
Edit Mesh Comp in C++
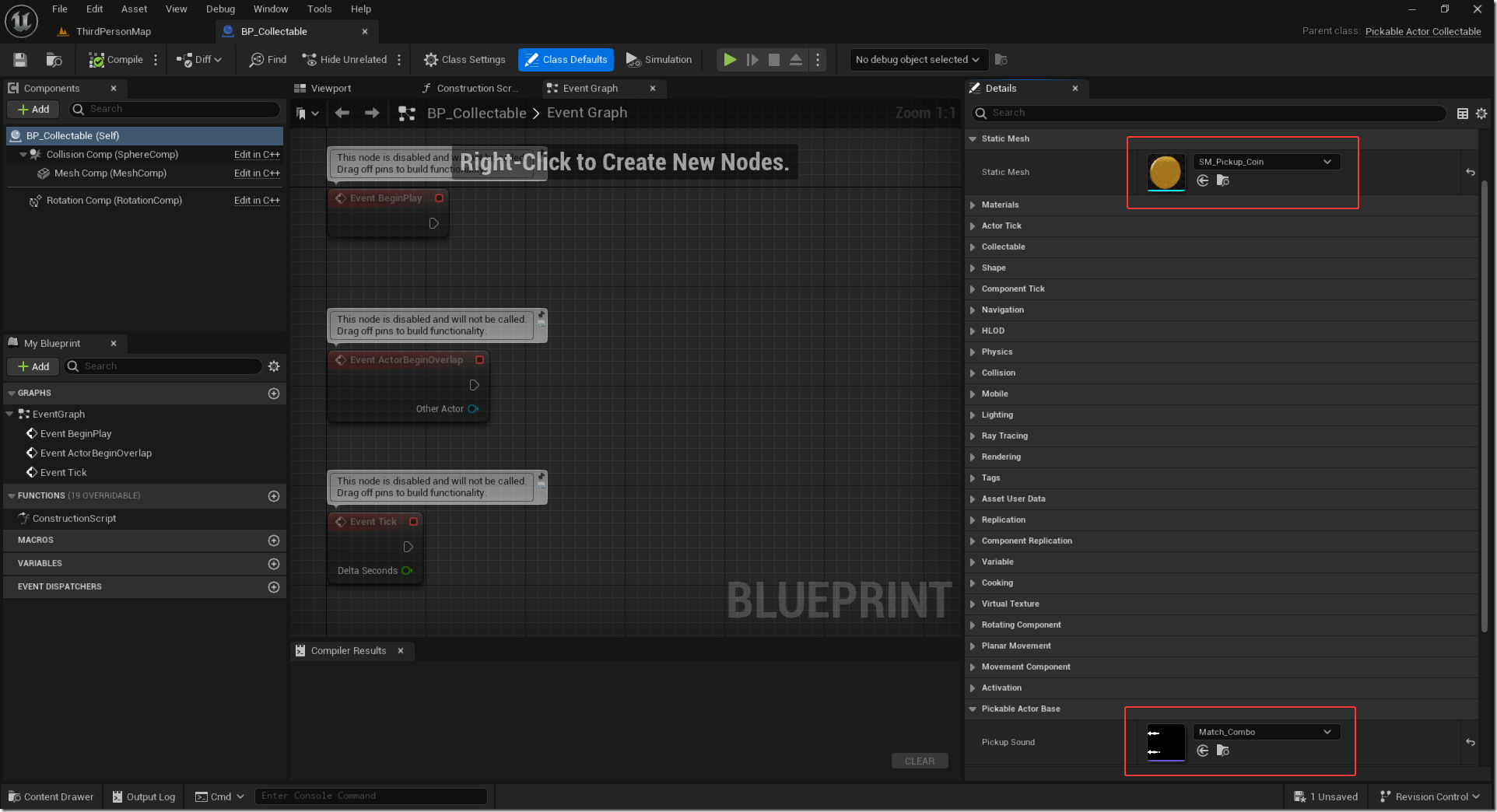tap(257, 173)
